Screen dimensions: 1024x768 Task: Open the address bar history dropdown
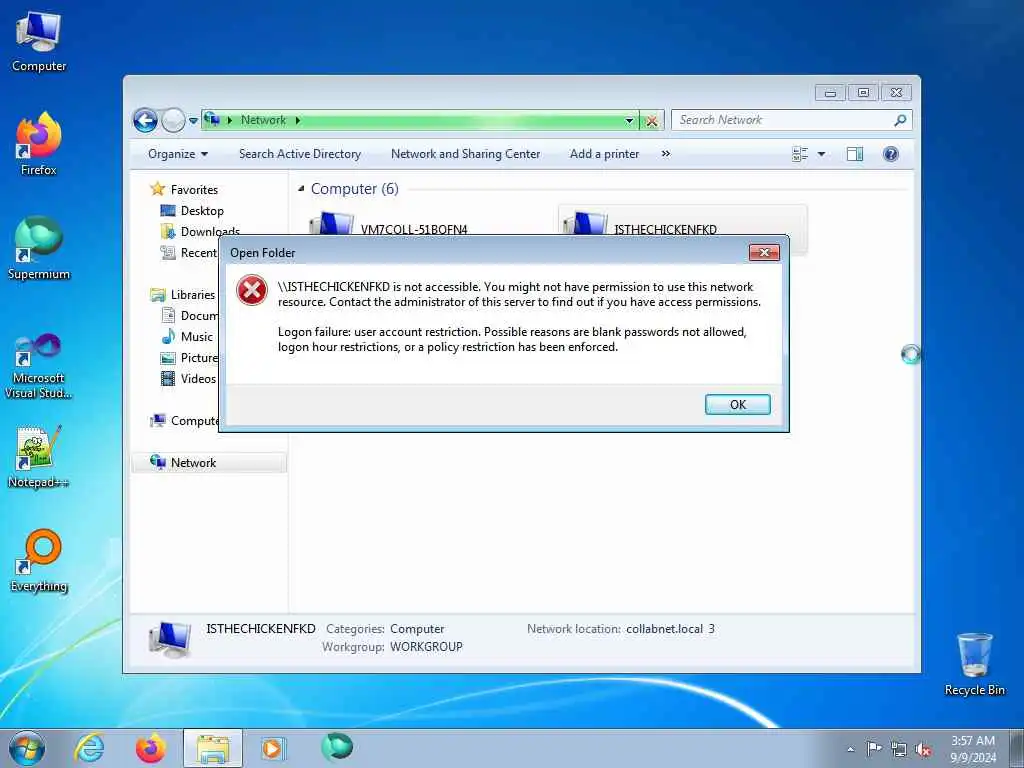[629, 120]
